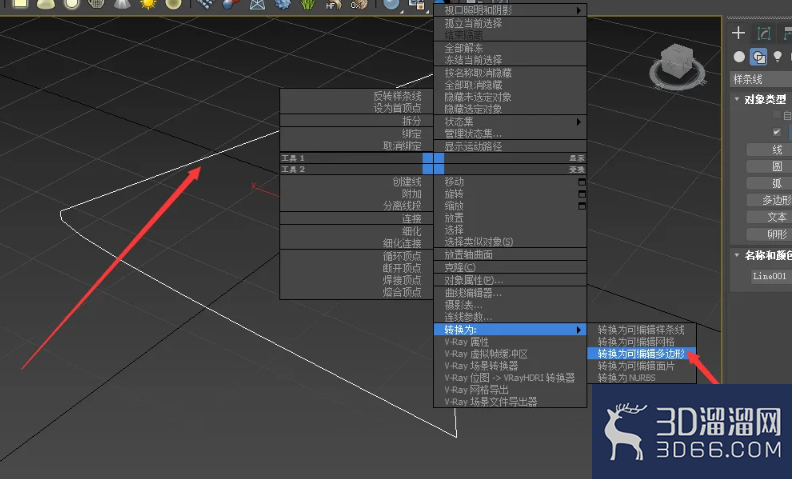Click the sun light icon in toolbar
The image size is (792, 479).
tap(148, 5)
